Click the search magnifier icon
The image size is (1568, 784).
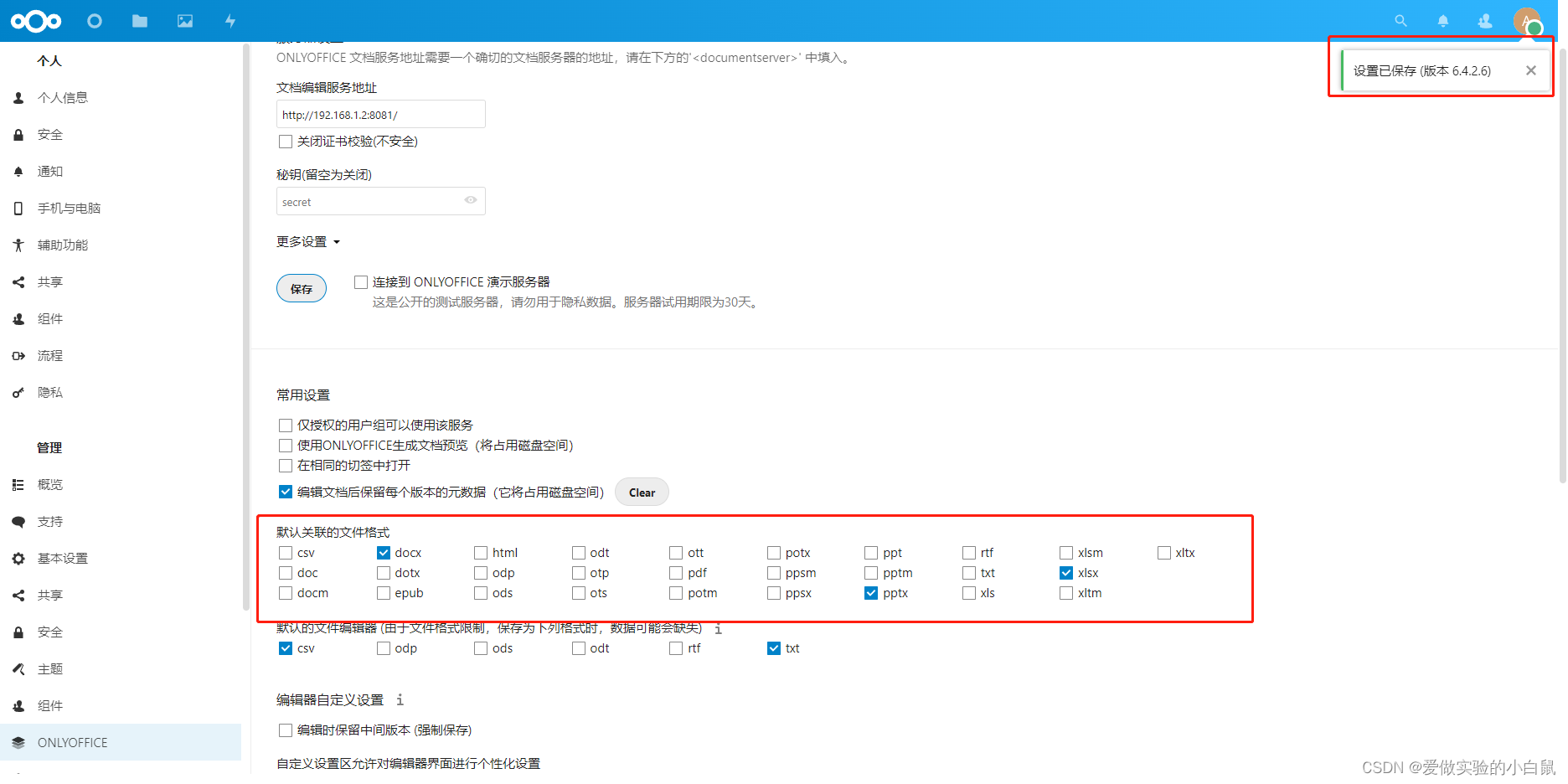pos(1400,21)
